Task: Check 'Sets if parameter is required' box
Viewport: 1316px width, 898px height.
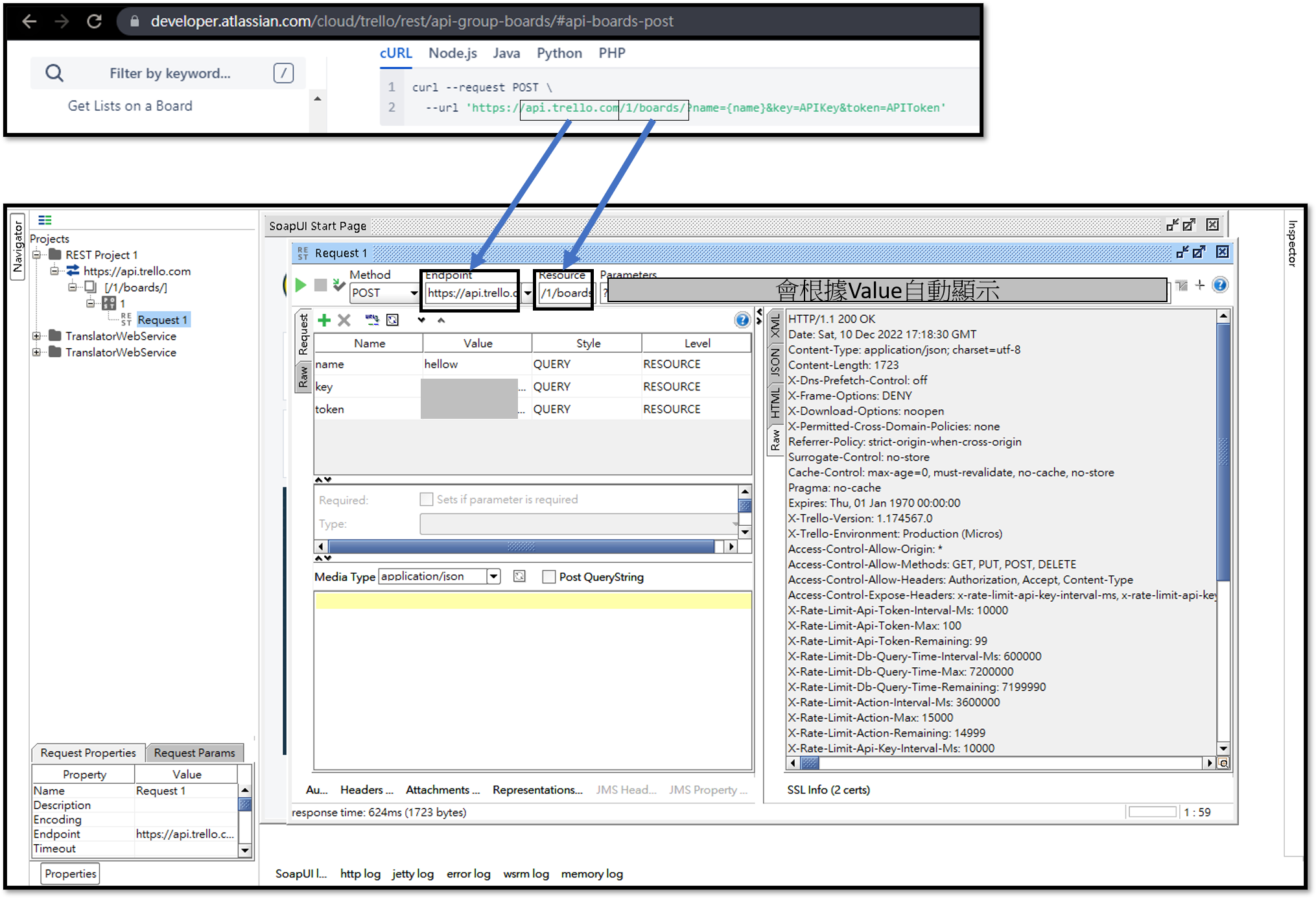Action: click(427, 499)
